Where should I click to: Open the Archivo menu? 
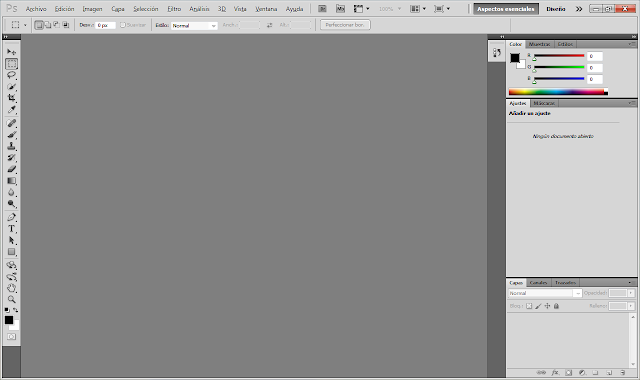[36, 9]
